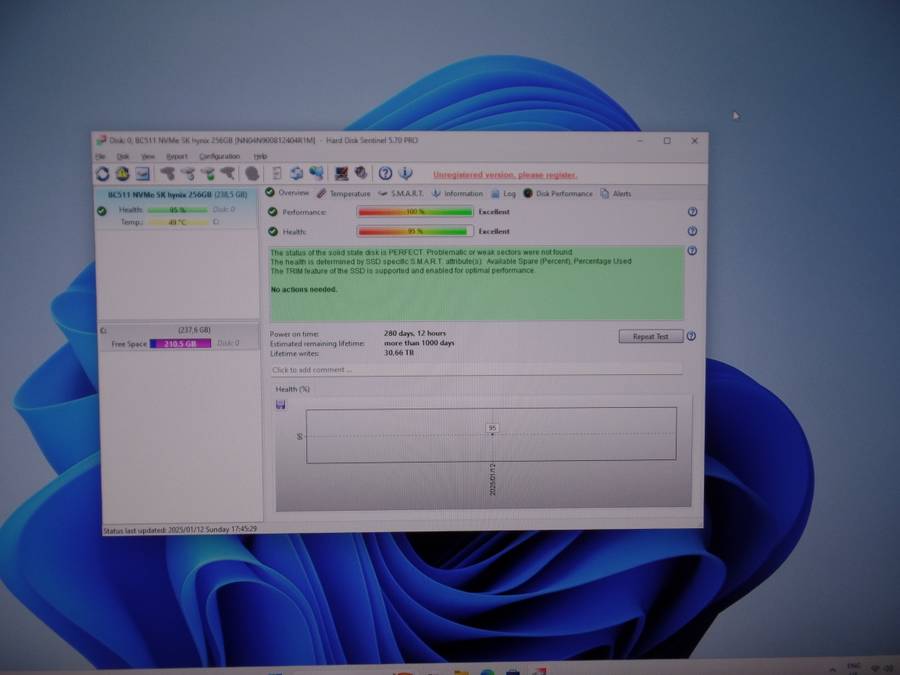Select the Temperature tab pencil icon
Screen dimensions: 900x675
pos(320,193)
